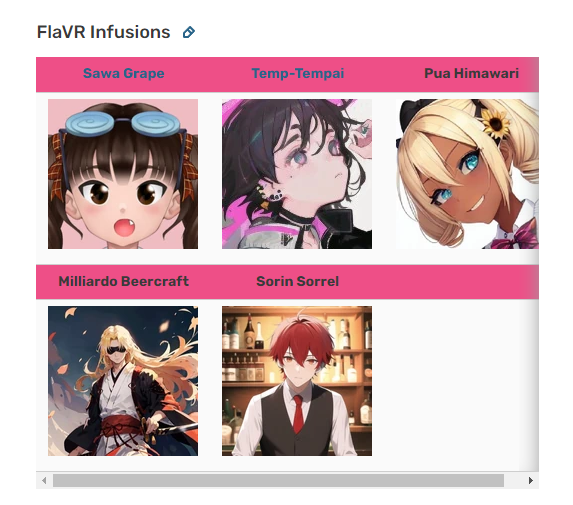Open the Sawa Grape link

tap(124, 73)
